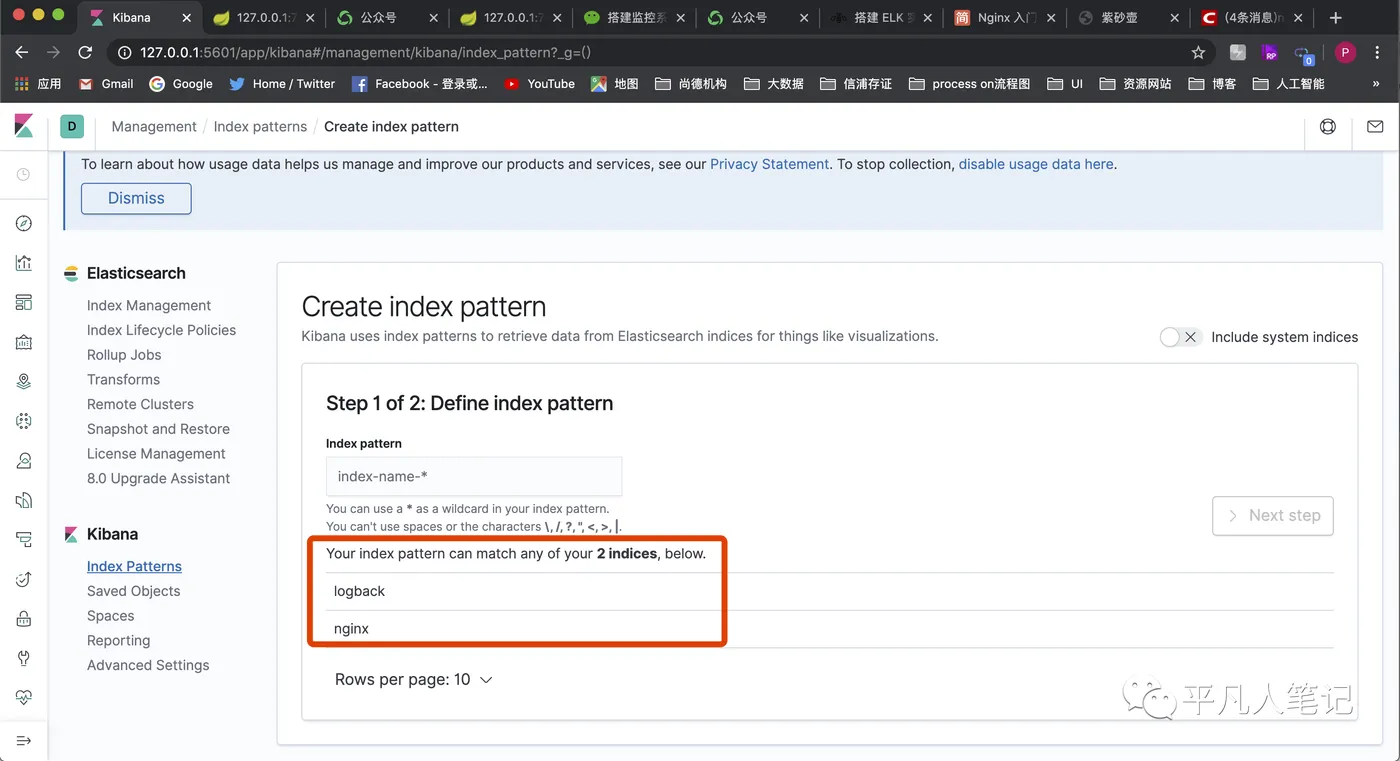The width and height of the screenshot is (1400, 761).
Task: Open Index Management in Elasticsearch section
Action: tap(149, 305)
